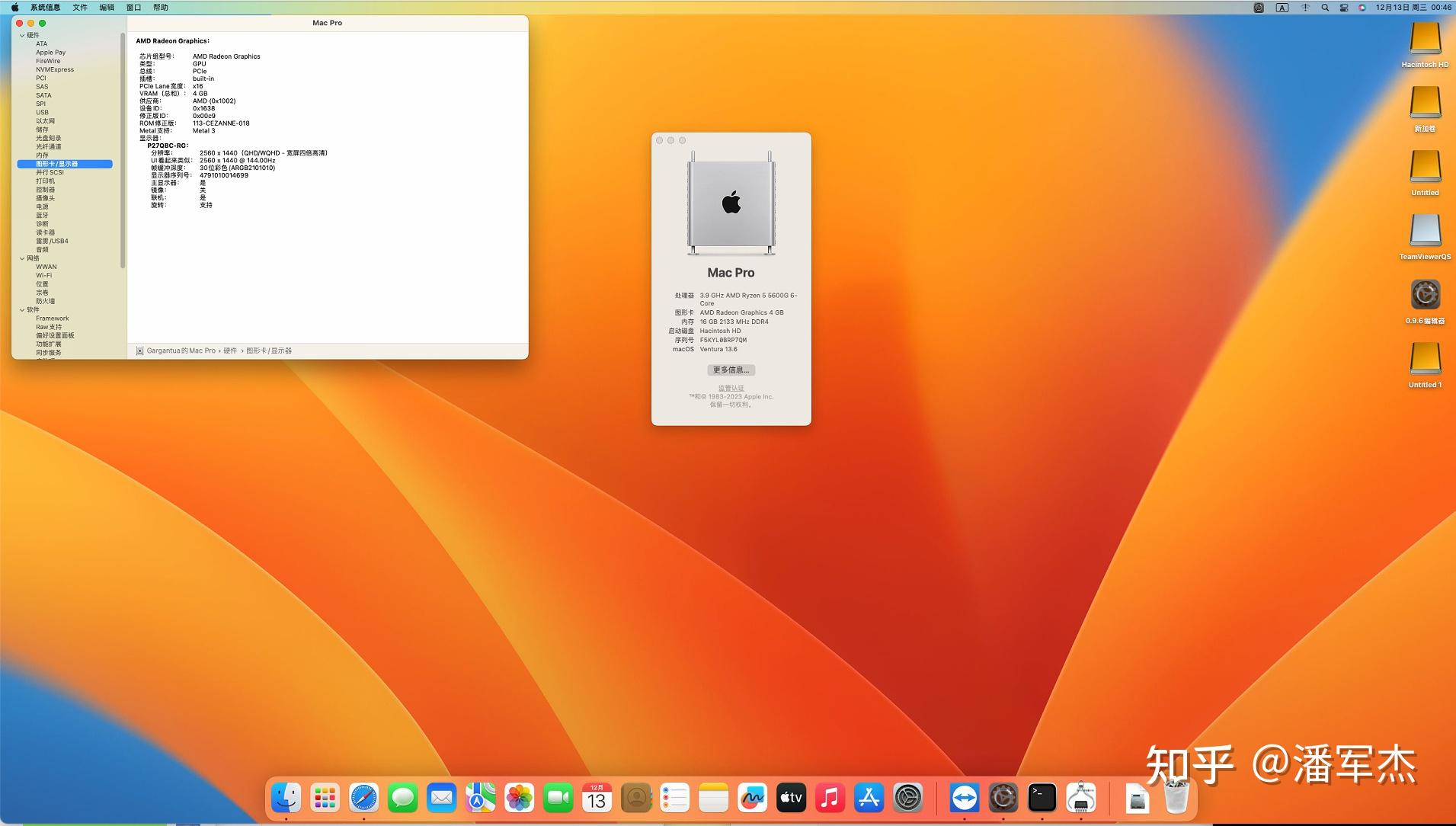Open Mail app in the Dock
This screenshot has height=826, width=1456.
pyautogui.click(x=442, y=798)
